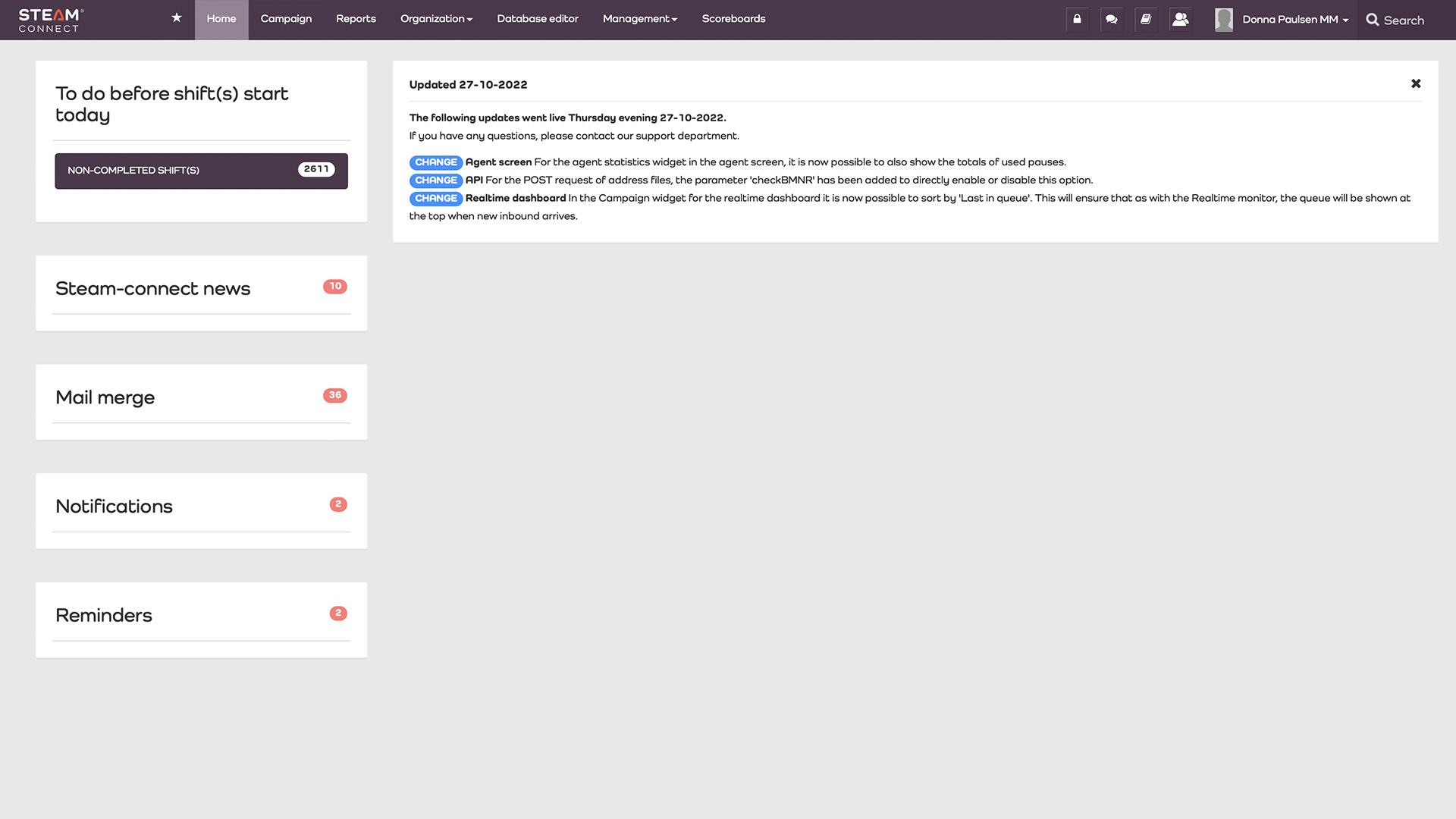This screenshot has width=1456, height=819.
Task: Expand the Organization dropdown menu
Action: (x=436, y=19)
